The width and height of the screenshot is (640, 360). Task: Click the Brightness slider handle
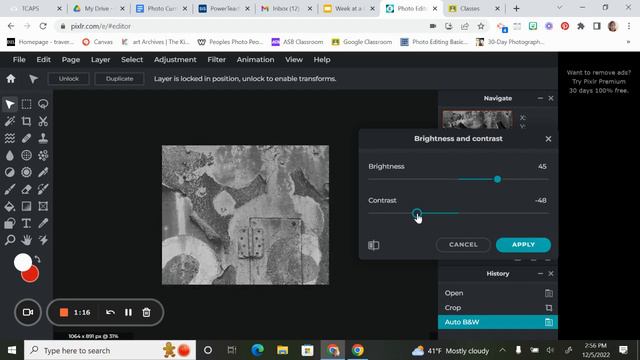coord(497,179)
